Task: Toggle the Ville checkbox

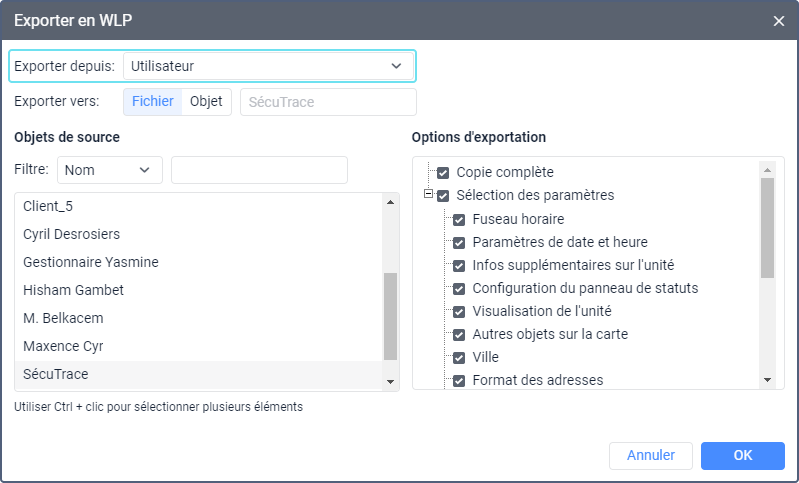Action: [459, 357]
